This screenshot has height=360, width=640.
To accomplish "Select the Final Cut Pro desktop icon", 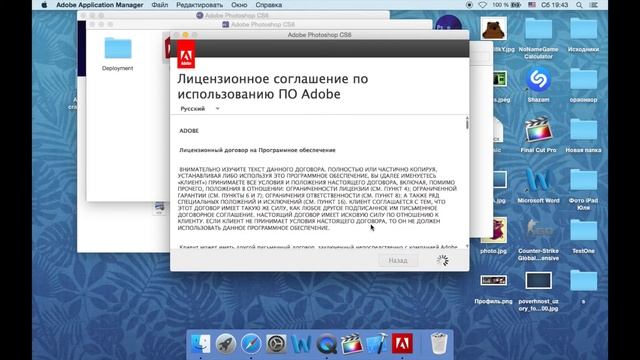I will coord(538,135).
